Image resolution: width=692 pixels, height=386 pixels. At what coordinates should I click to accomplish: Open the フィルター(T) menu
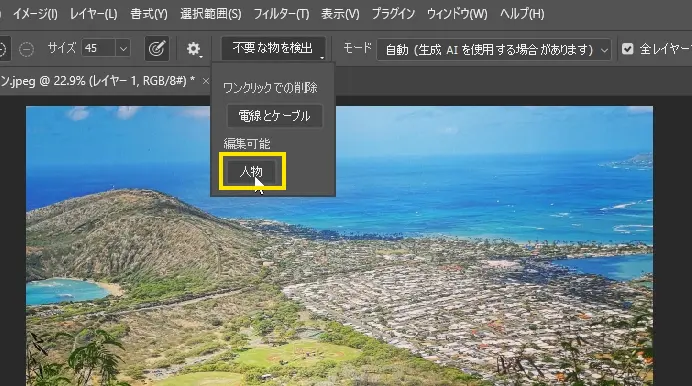[x=281, y=14]
